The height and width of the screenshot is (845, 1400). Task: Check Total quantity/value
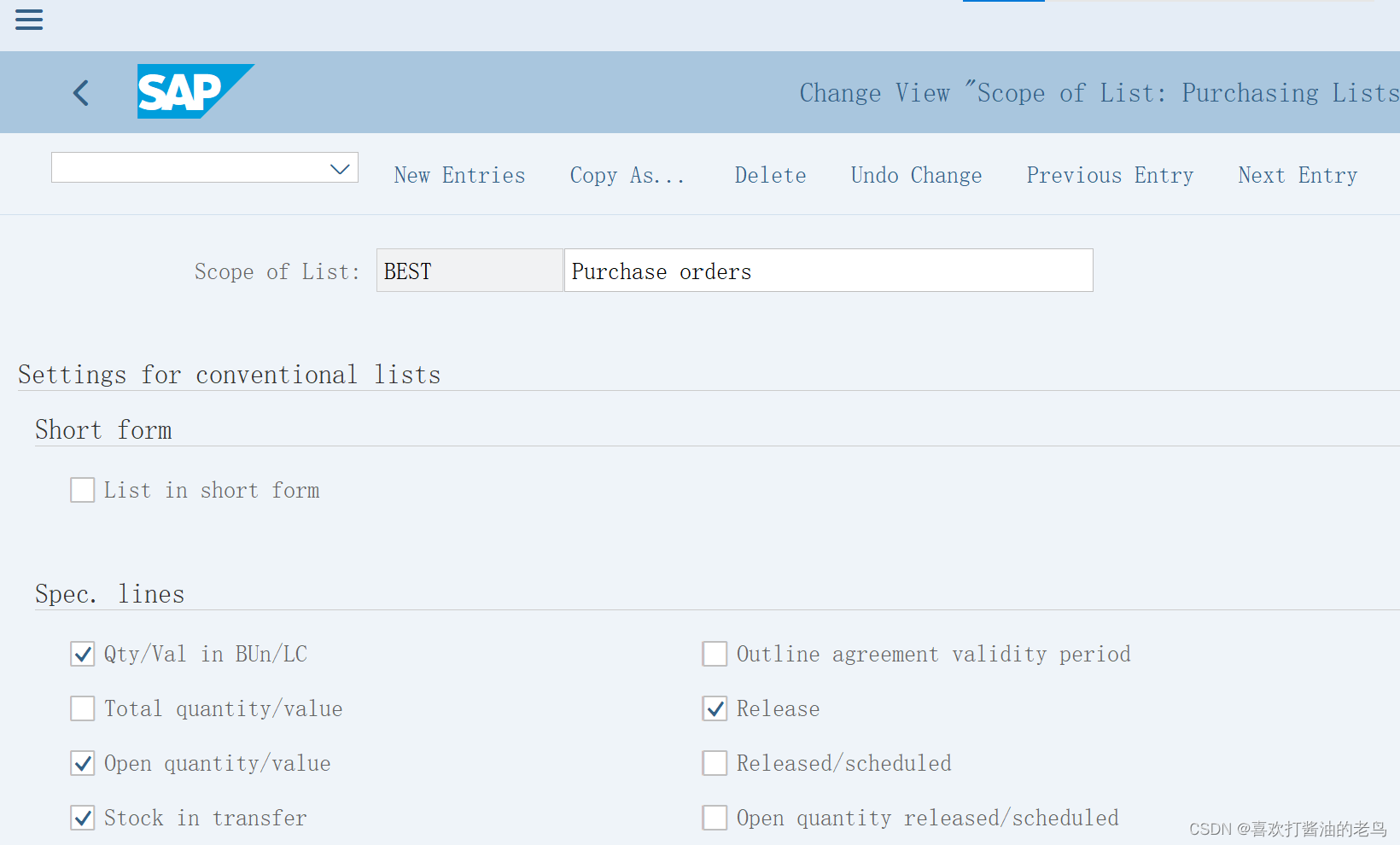(x=83, y=708)
